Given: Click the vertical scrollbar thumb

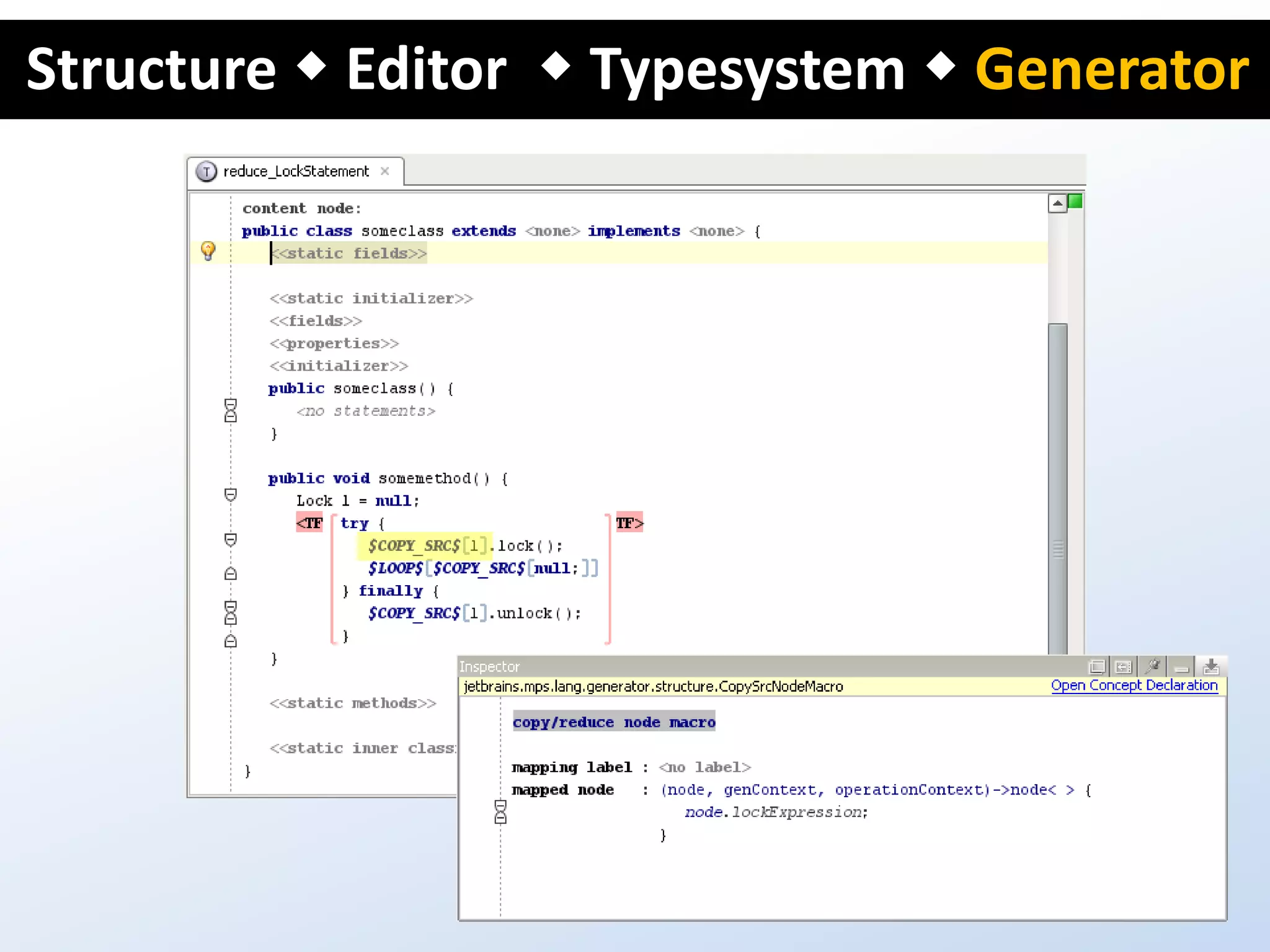Looking at the screenshot, I should tap(1058, 488).
